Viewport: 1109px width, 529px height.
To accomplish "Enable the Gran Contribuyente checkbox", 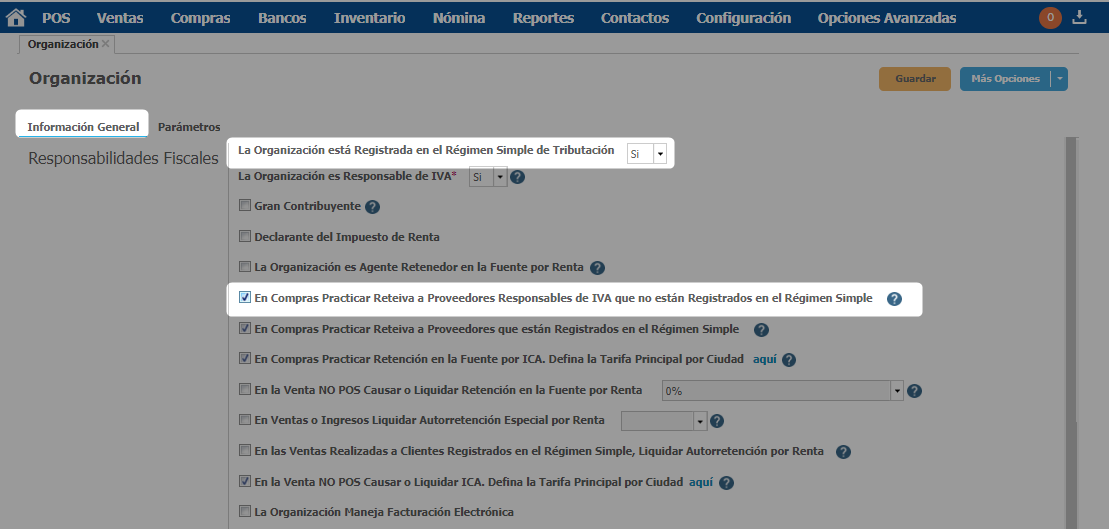I will point(245,207).
